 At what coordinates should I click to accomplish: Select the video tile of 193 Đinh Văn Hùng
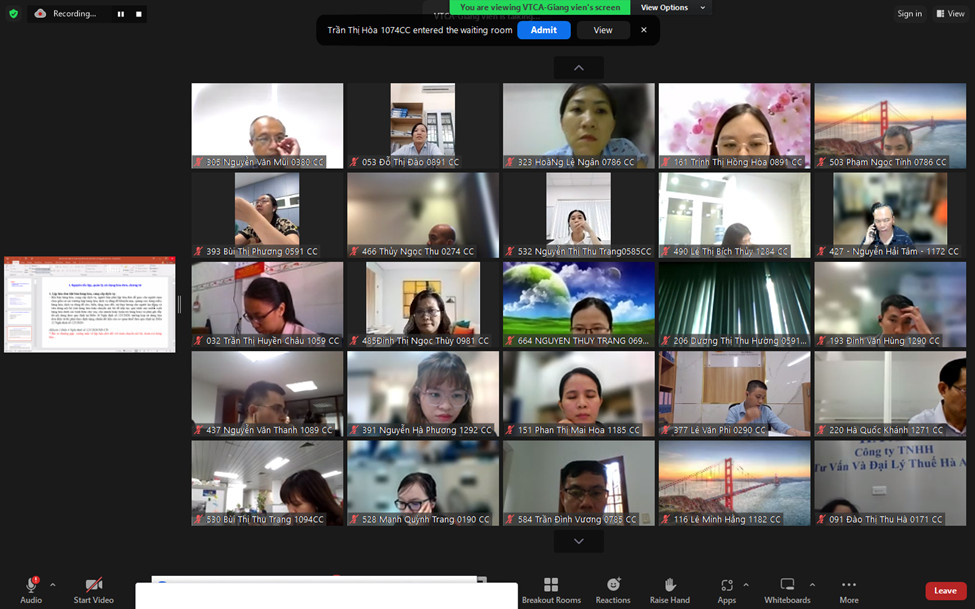point(890,304)
